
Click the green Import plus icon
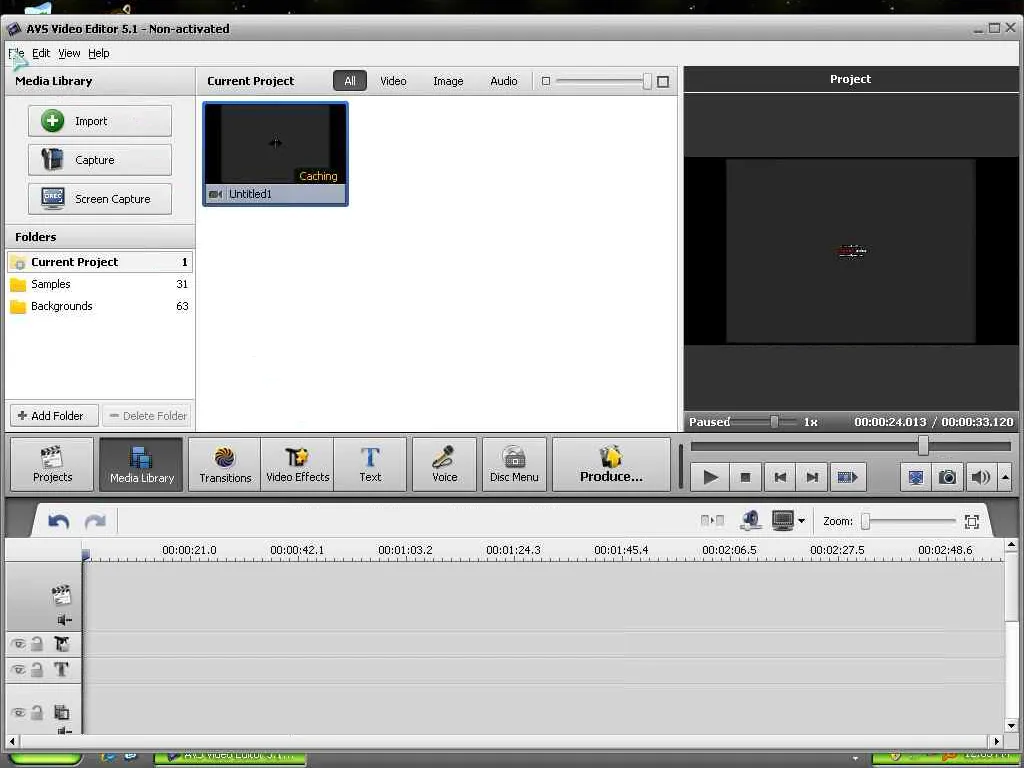pyautogui.click(x=52, y=121)
